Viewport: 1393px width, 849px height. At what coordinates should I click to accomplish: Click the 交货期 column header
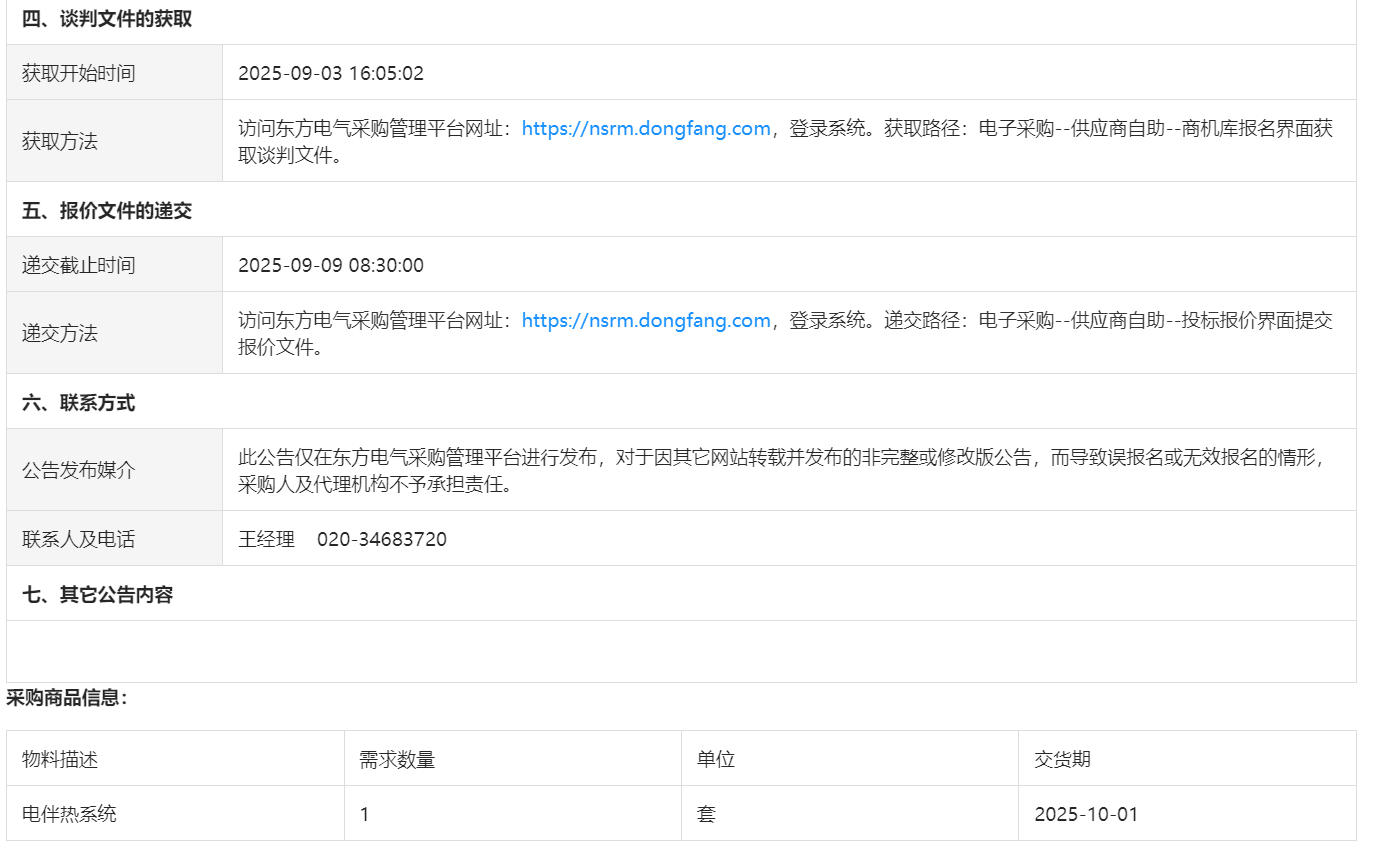1062,759
